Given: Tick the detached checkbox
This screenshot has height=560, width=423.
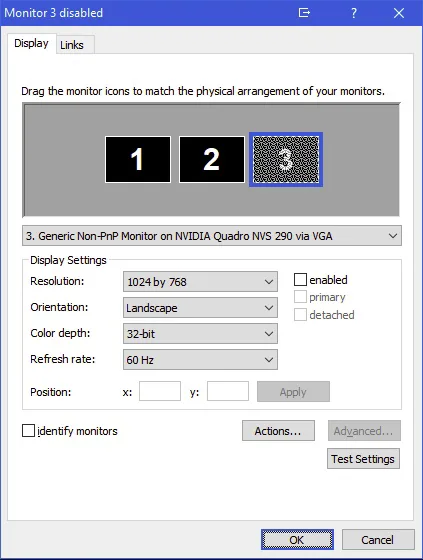Looking at the screenshot, I should point(300,315).
